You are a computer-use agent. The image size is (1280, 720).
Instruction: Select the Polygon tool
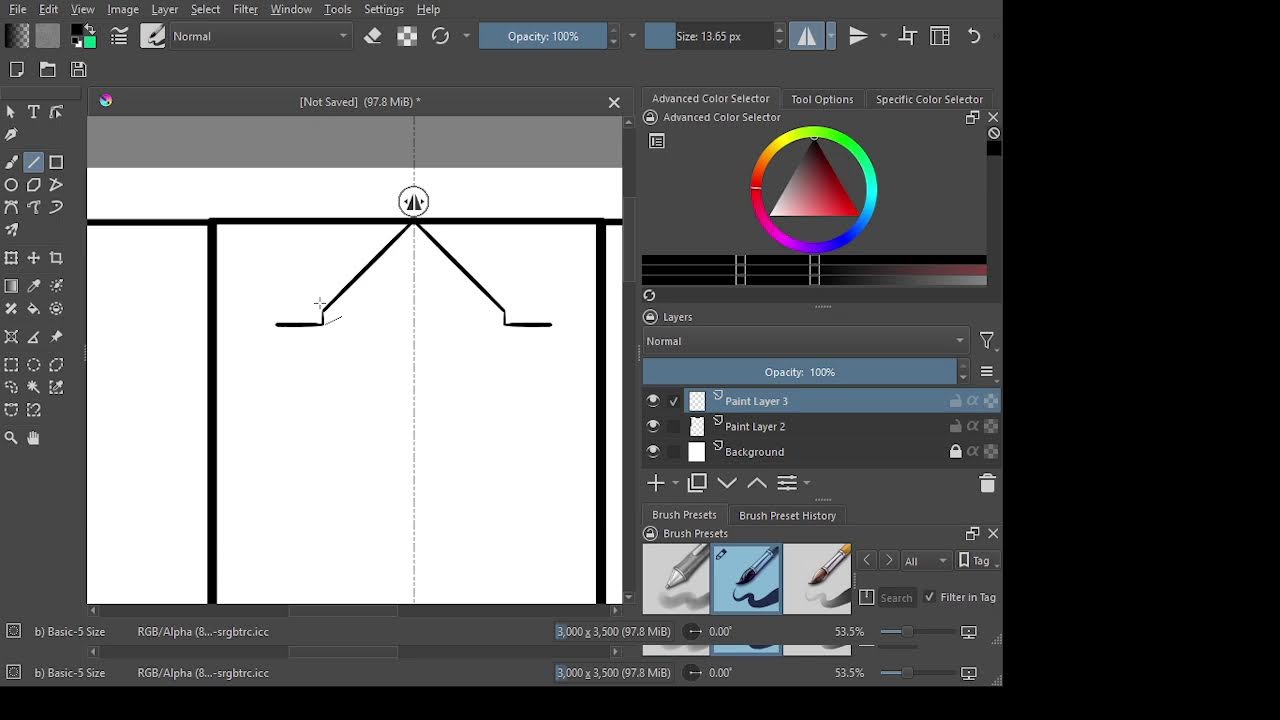[x=34, y=185]
